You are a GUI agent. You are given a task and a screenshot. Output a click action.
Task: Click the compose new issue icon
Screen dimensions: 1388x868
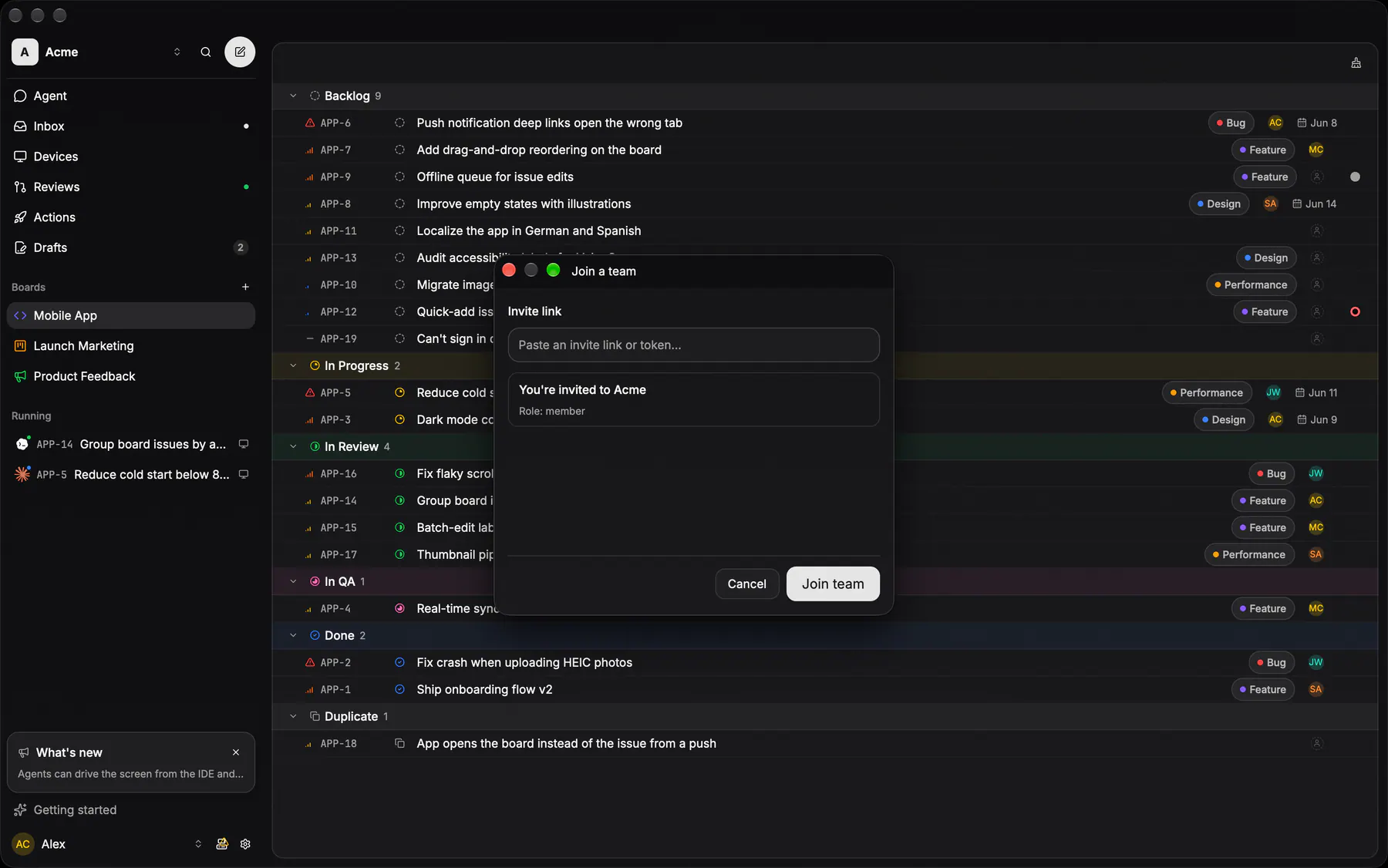(240, 52)
